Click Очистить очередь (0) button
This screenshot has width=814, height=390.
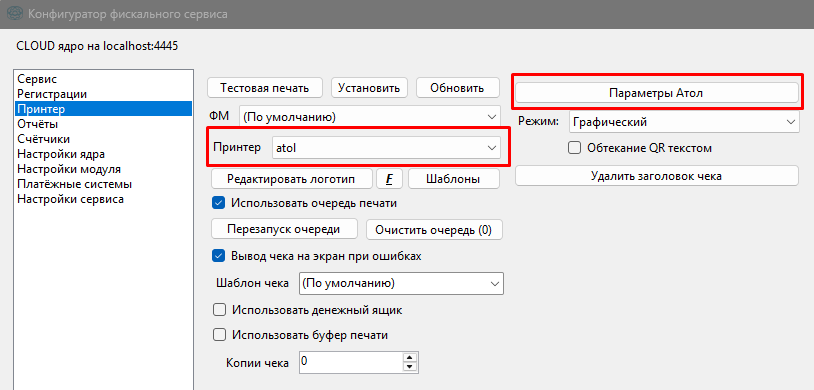coord(434,230)
